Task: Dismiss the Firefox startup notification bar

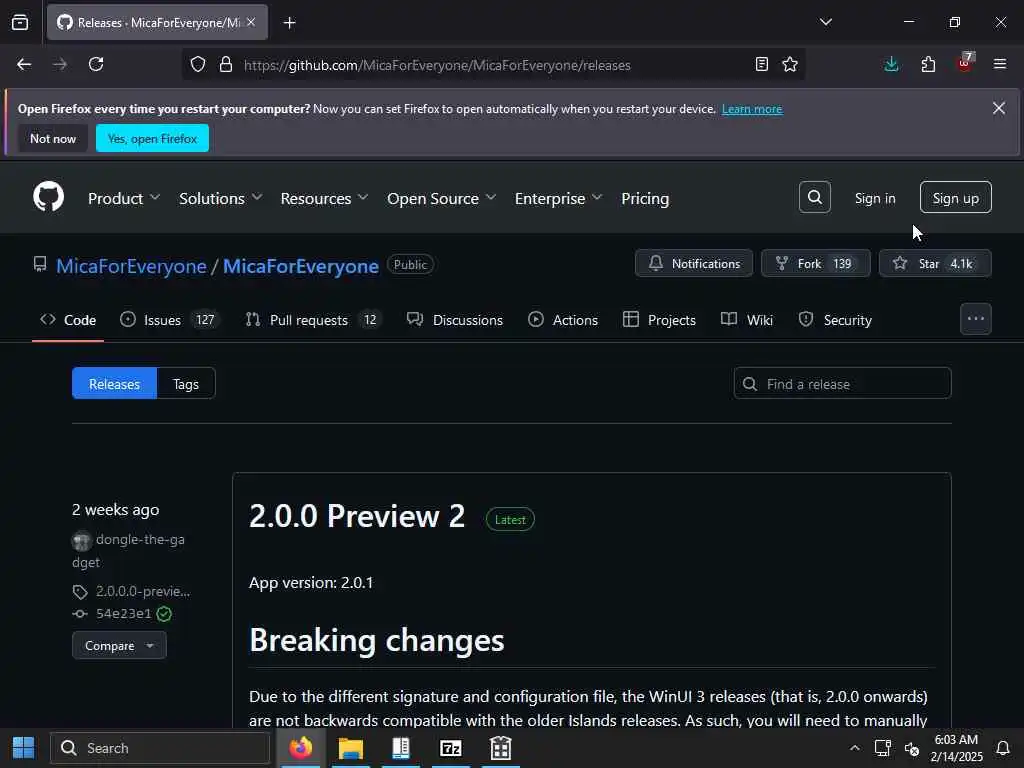Action: (999, 108)
